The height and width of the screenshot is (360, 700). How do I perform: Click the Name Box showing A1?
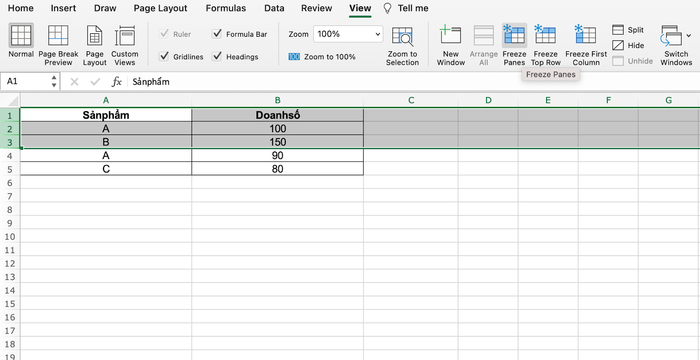(25, 82)
